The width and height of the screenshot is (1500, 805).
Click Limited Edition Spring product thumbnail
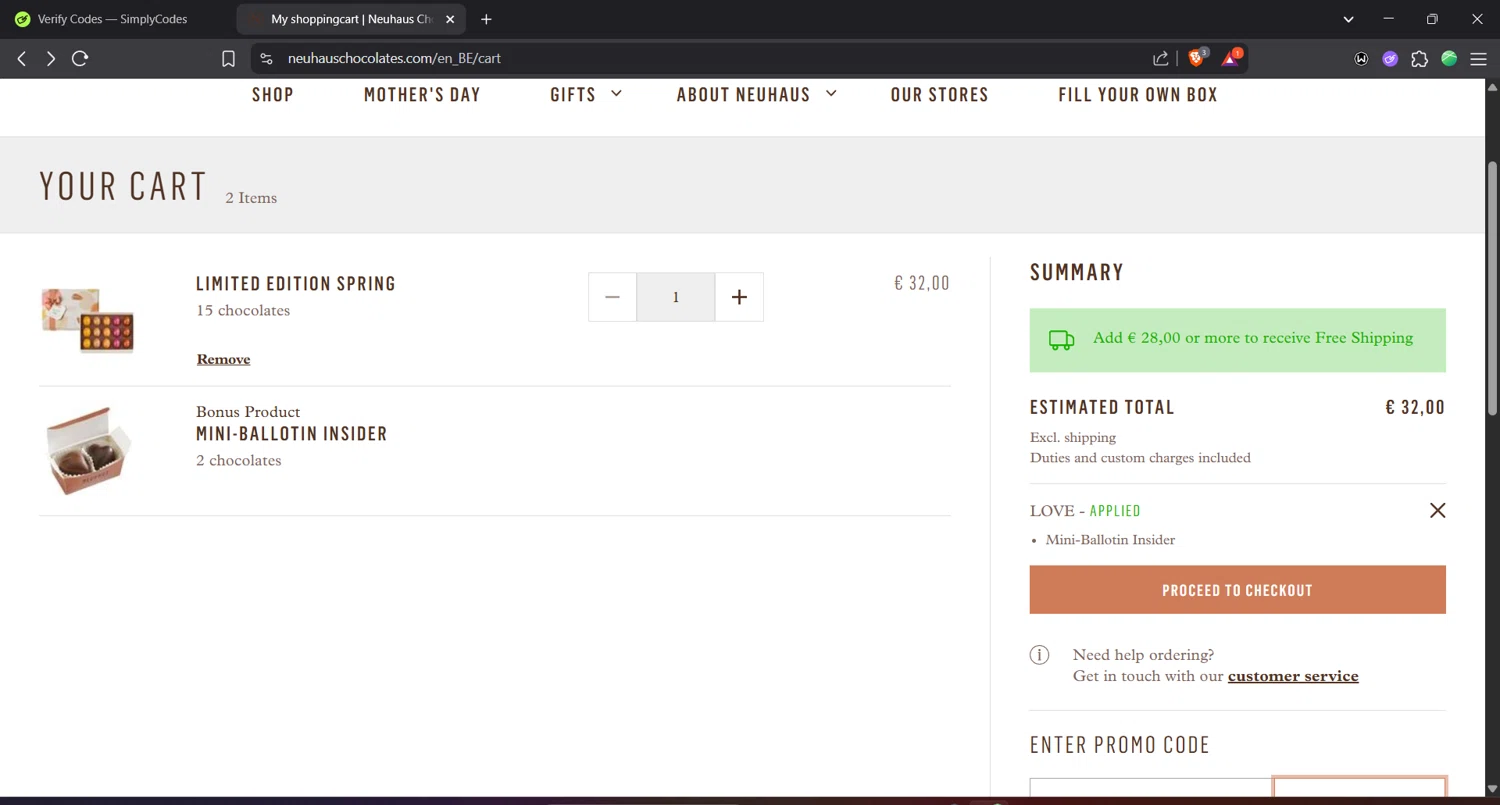pyautogui.click(x=88, y=320)
